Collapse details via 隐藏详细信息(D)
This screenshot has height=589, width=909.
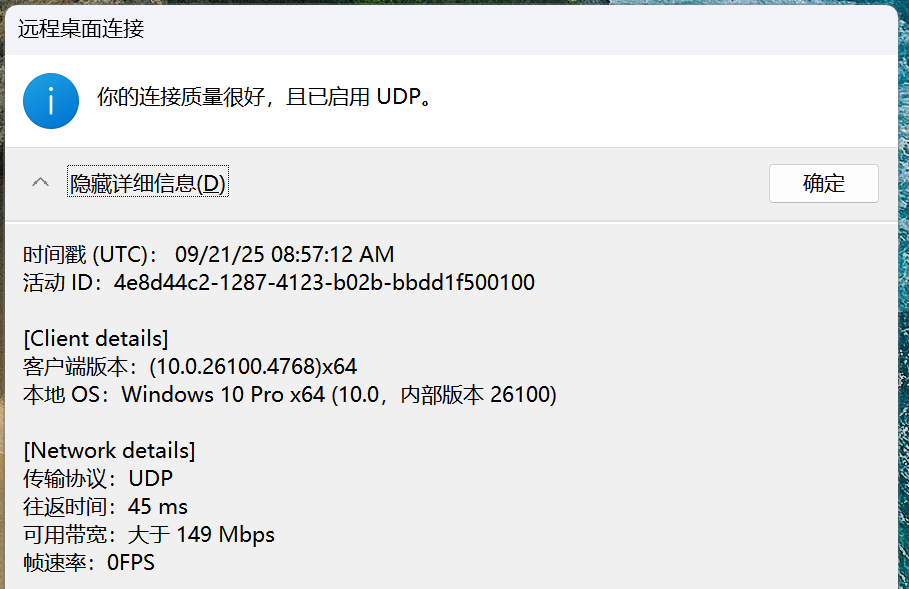coord(148,184)
